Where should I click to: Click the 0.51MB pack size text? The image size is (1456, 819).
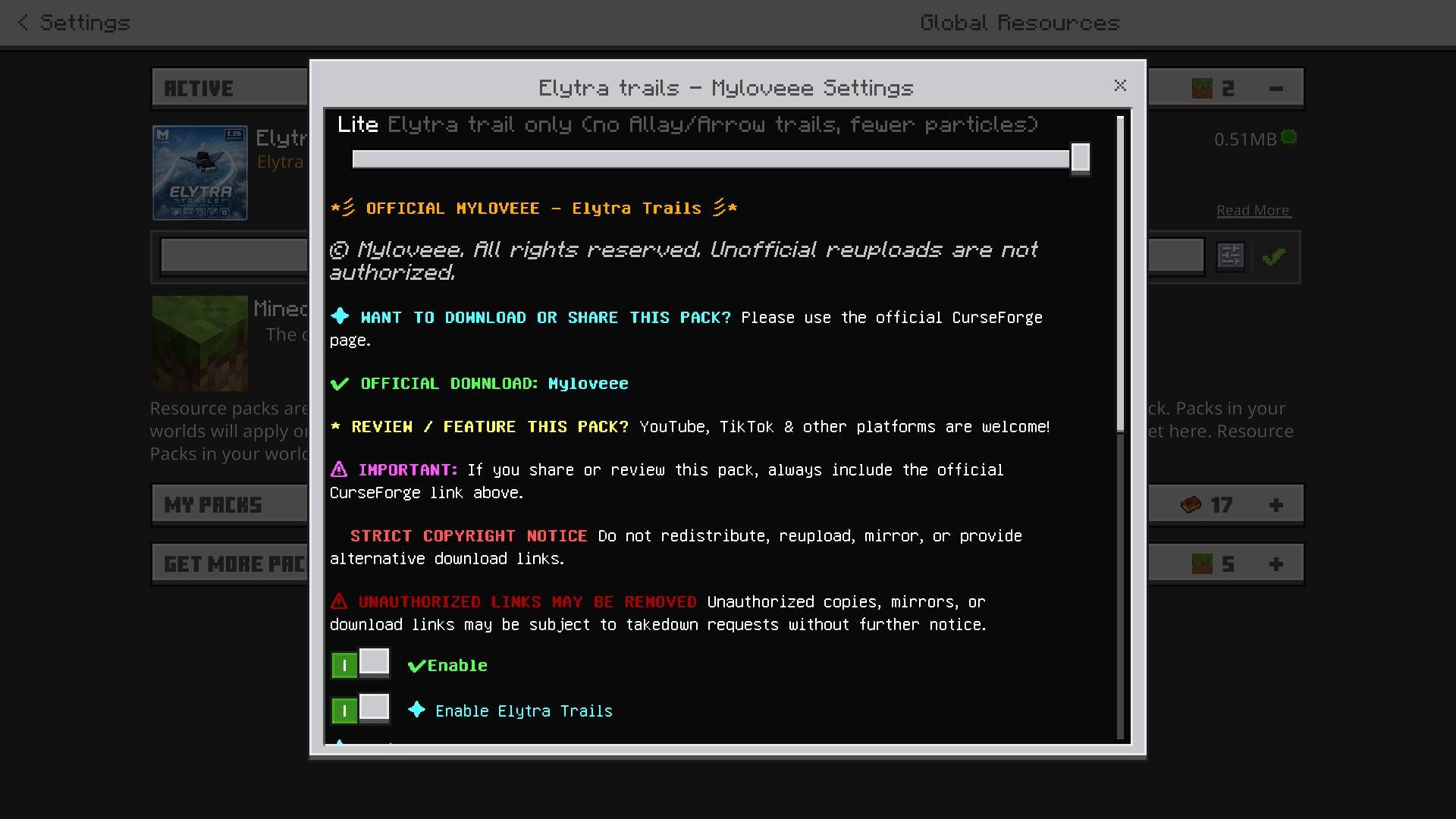point(1245,140)
